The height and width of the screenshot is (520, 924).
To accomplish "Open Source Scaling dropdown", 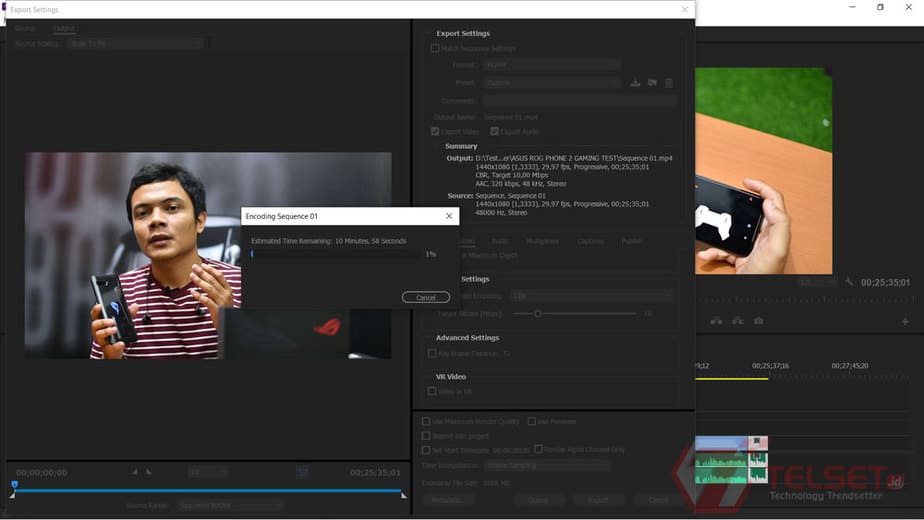I will tap(135, 44).
